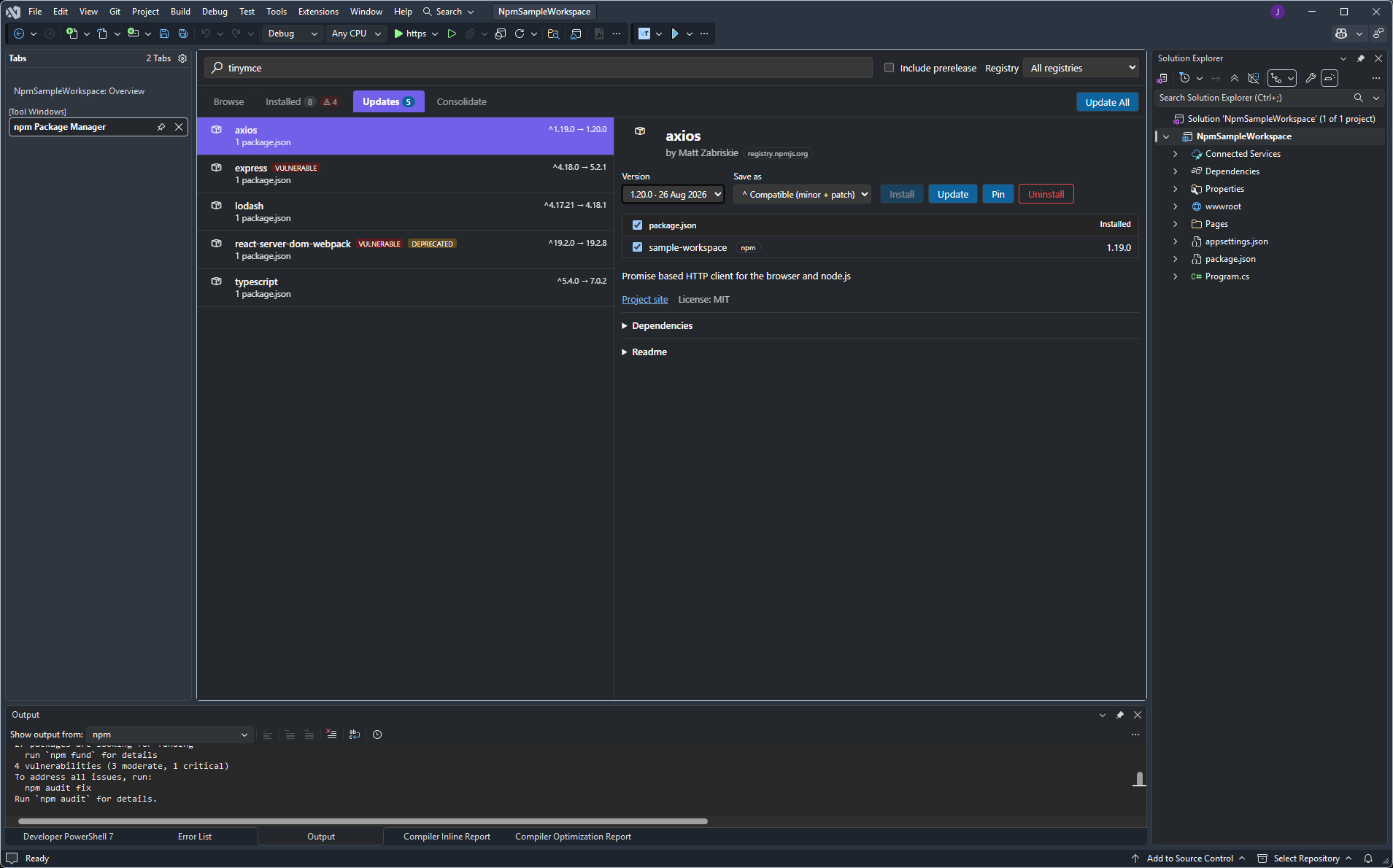Click the Uninstall button

pyautogui.click(x=1046, y=194)
